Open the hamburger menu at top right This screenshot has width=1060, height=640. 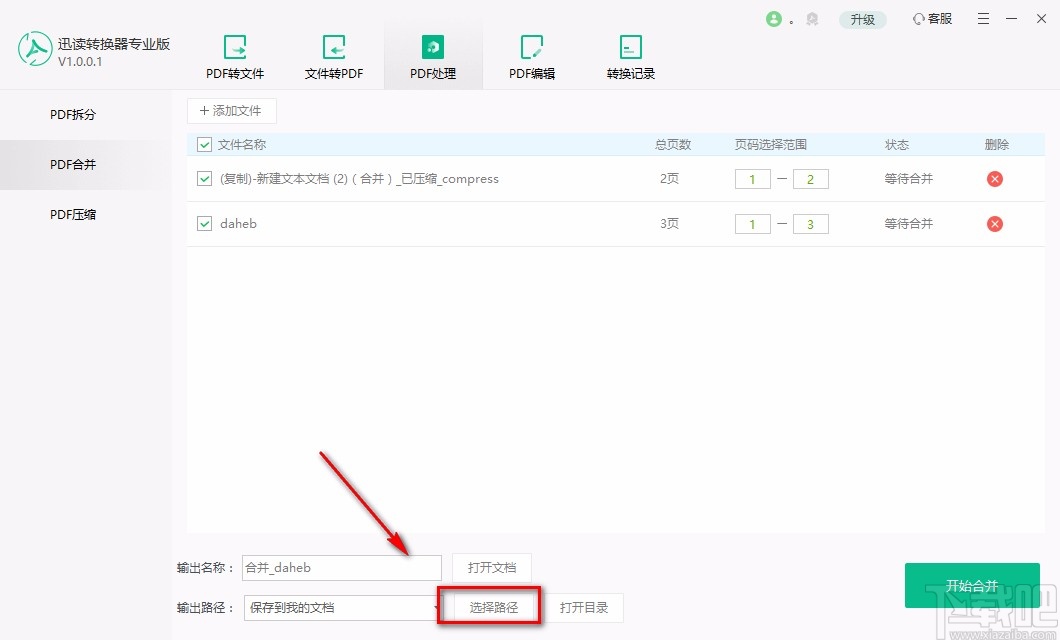point(983,18)
